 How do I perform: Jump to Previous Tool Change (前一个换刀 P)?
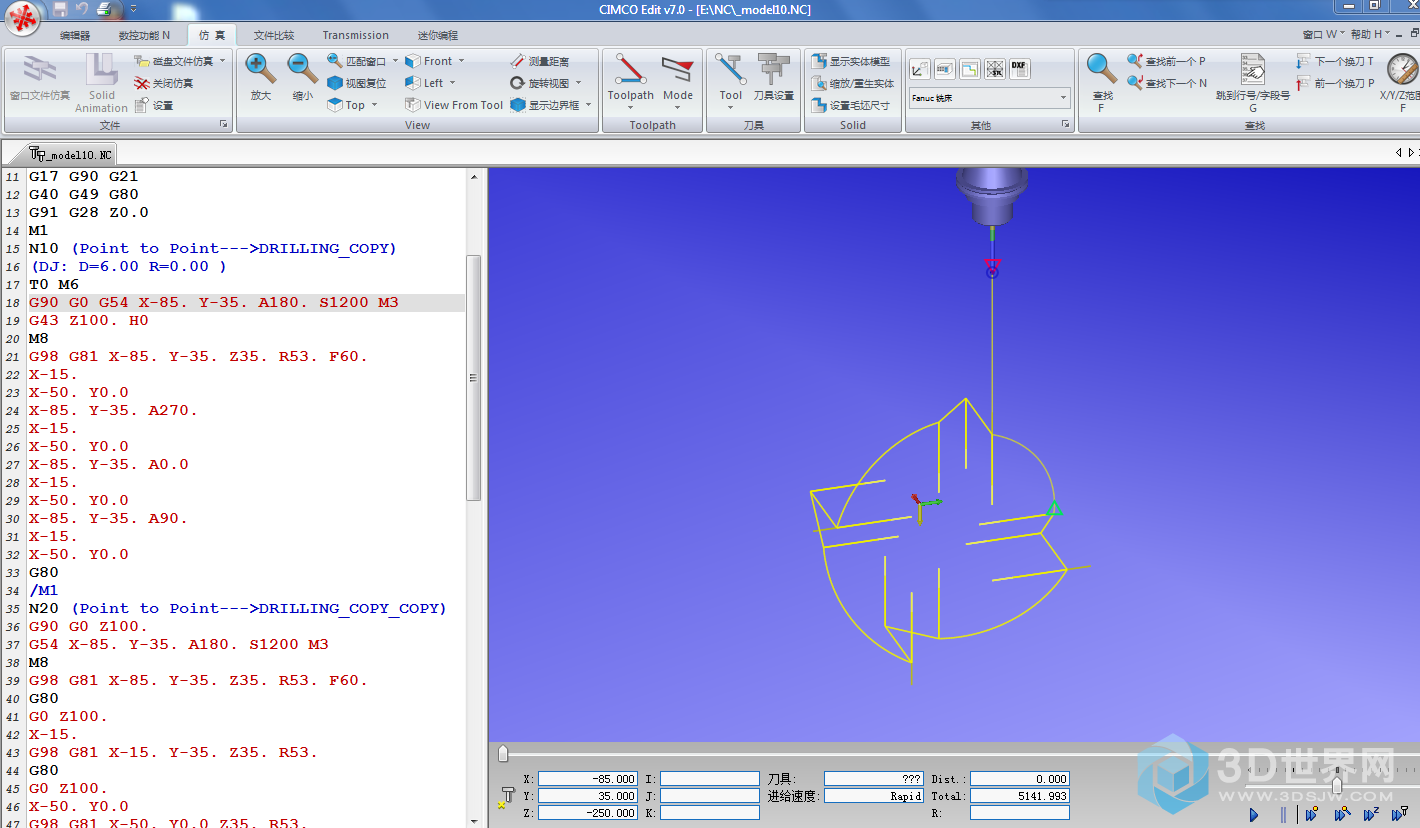pos(1334,83)
